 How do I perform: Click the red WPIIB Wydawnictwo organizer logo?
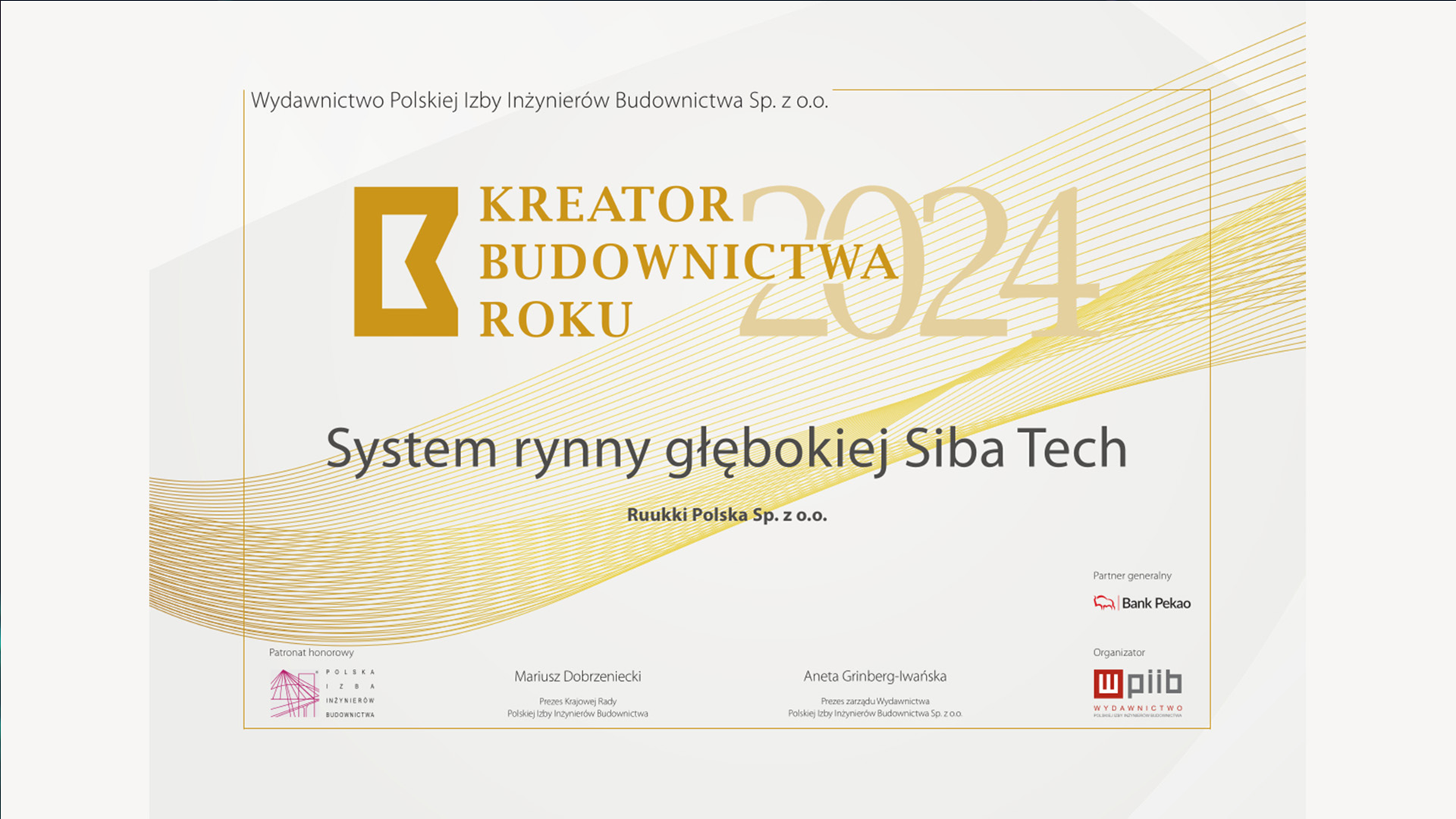click(1137, 692)
